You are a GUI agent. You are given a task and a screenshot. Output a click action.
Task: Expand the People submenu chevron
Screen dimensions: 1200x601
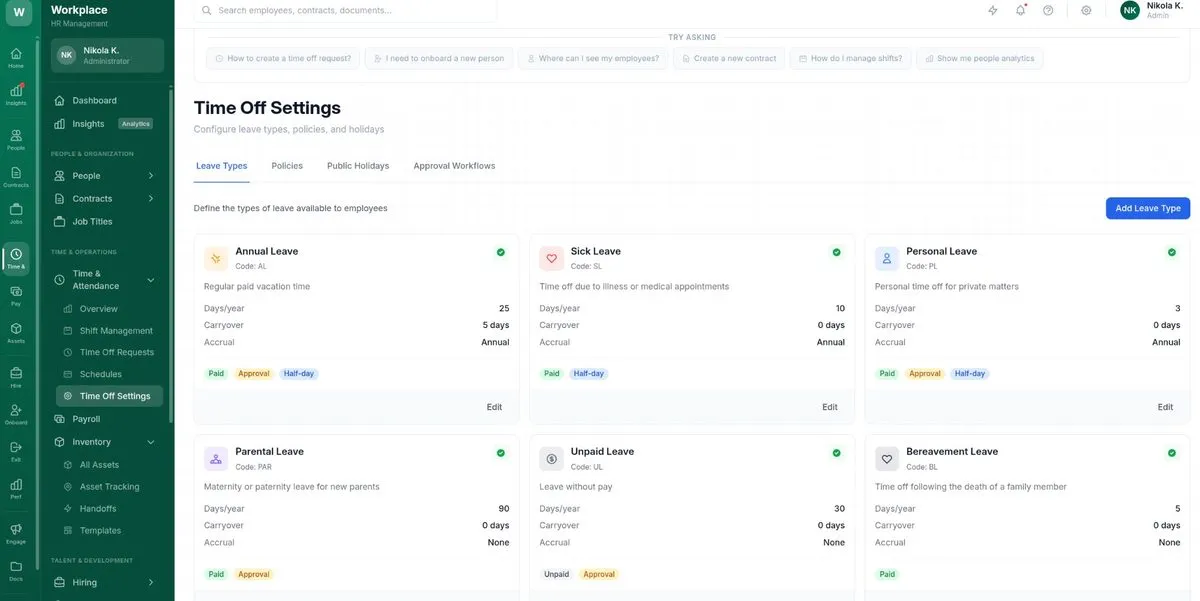pyautogui.click(x=151, y=176)
